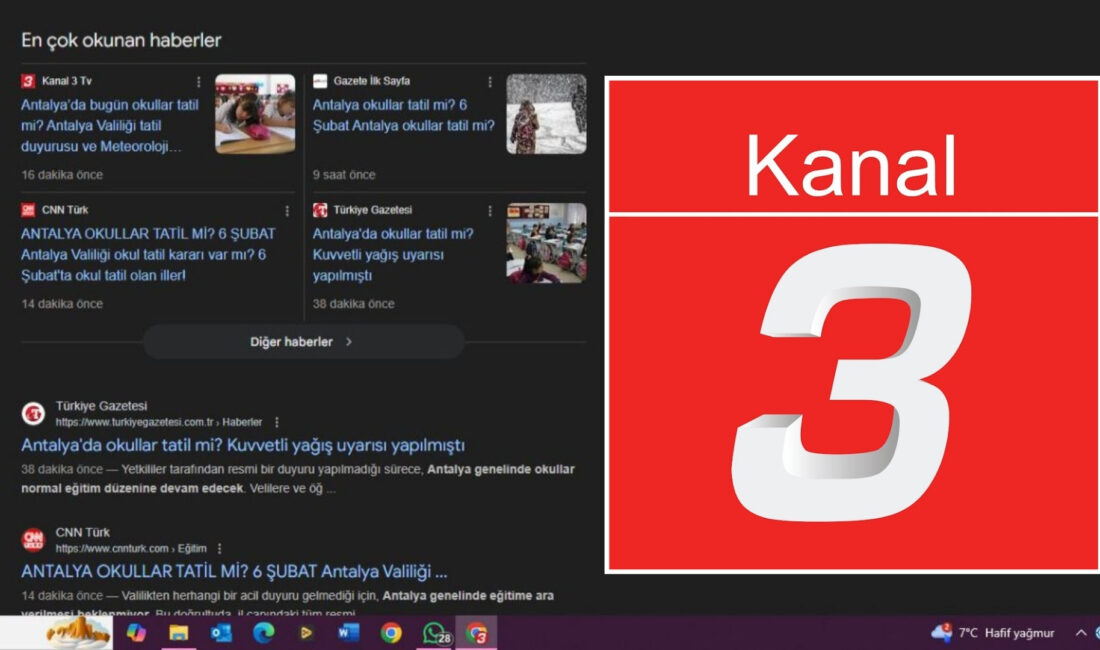Open the snowy street news thumbnail
Screen dimensions: 1100x650
click(x=546, y=114)
